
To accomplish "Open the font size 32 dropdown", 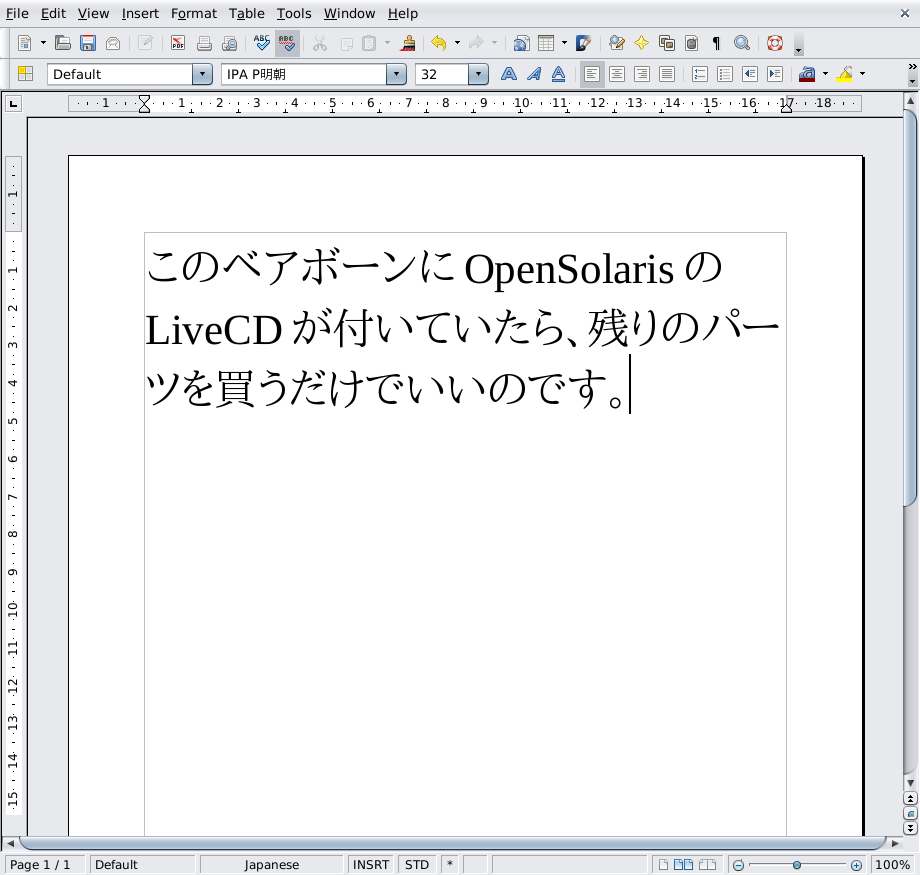I will 479,74.
